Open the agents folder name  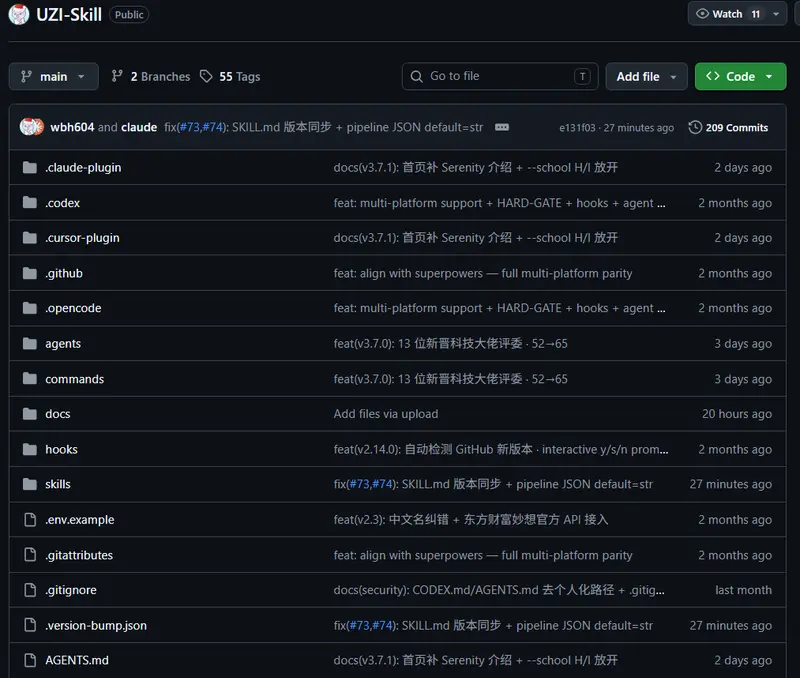coord(63,344)
